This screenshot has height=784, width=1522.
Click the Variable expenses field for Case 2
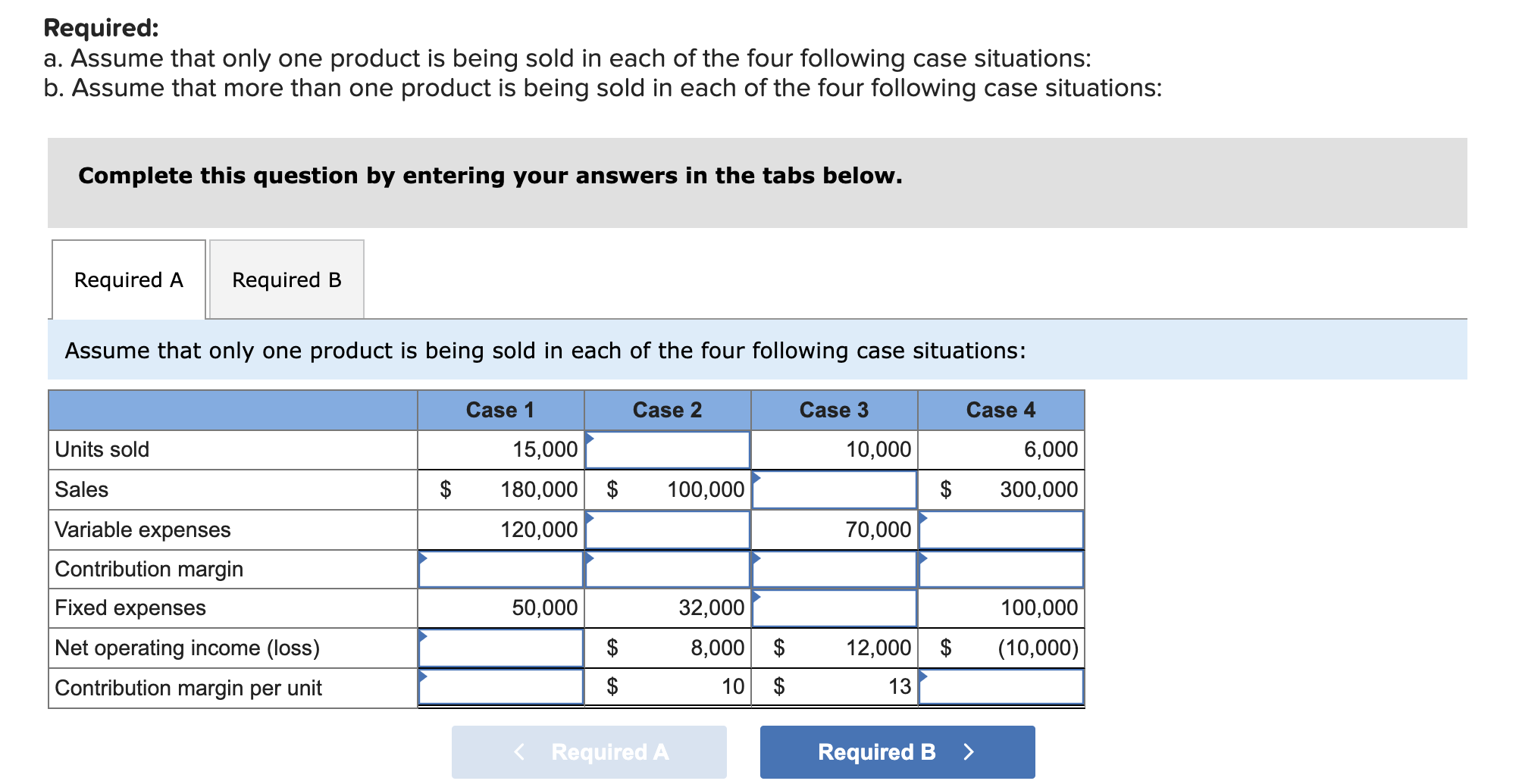point(666,529)
